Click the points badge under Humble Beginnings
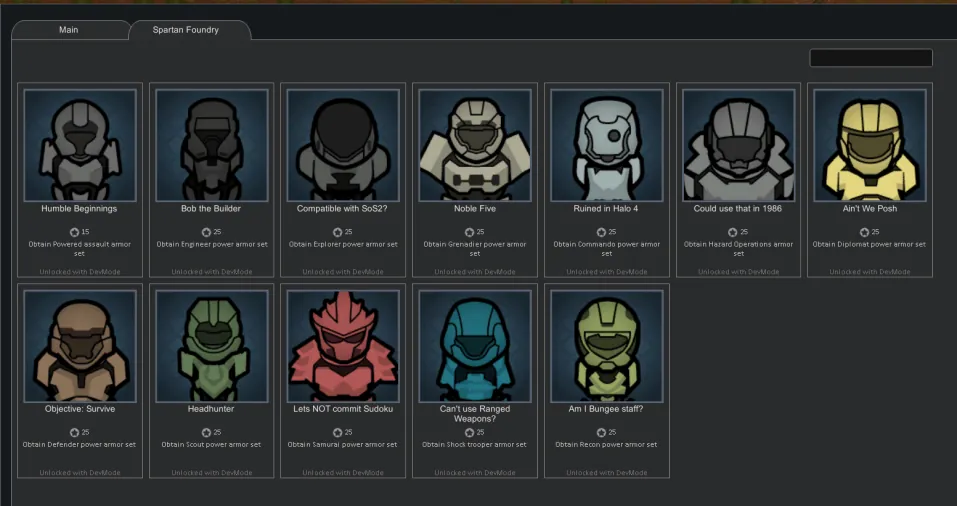Viewport: 957px width, 506px height. (79, 232)
